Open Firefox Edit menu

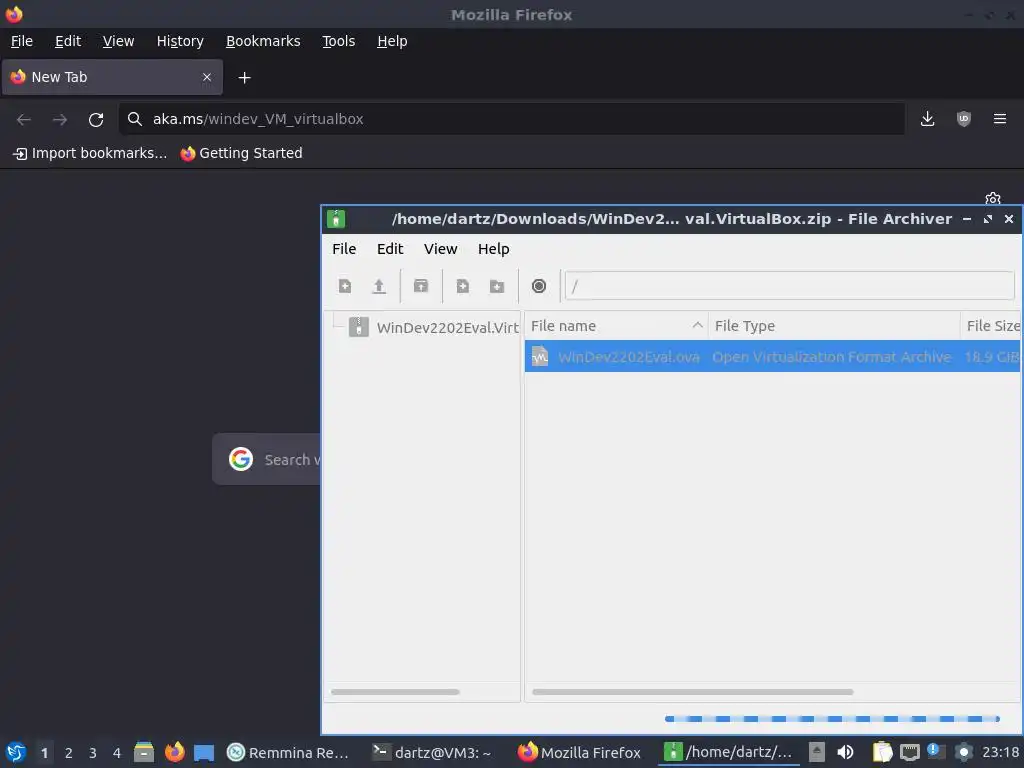[x=68, y=41]
